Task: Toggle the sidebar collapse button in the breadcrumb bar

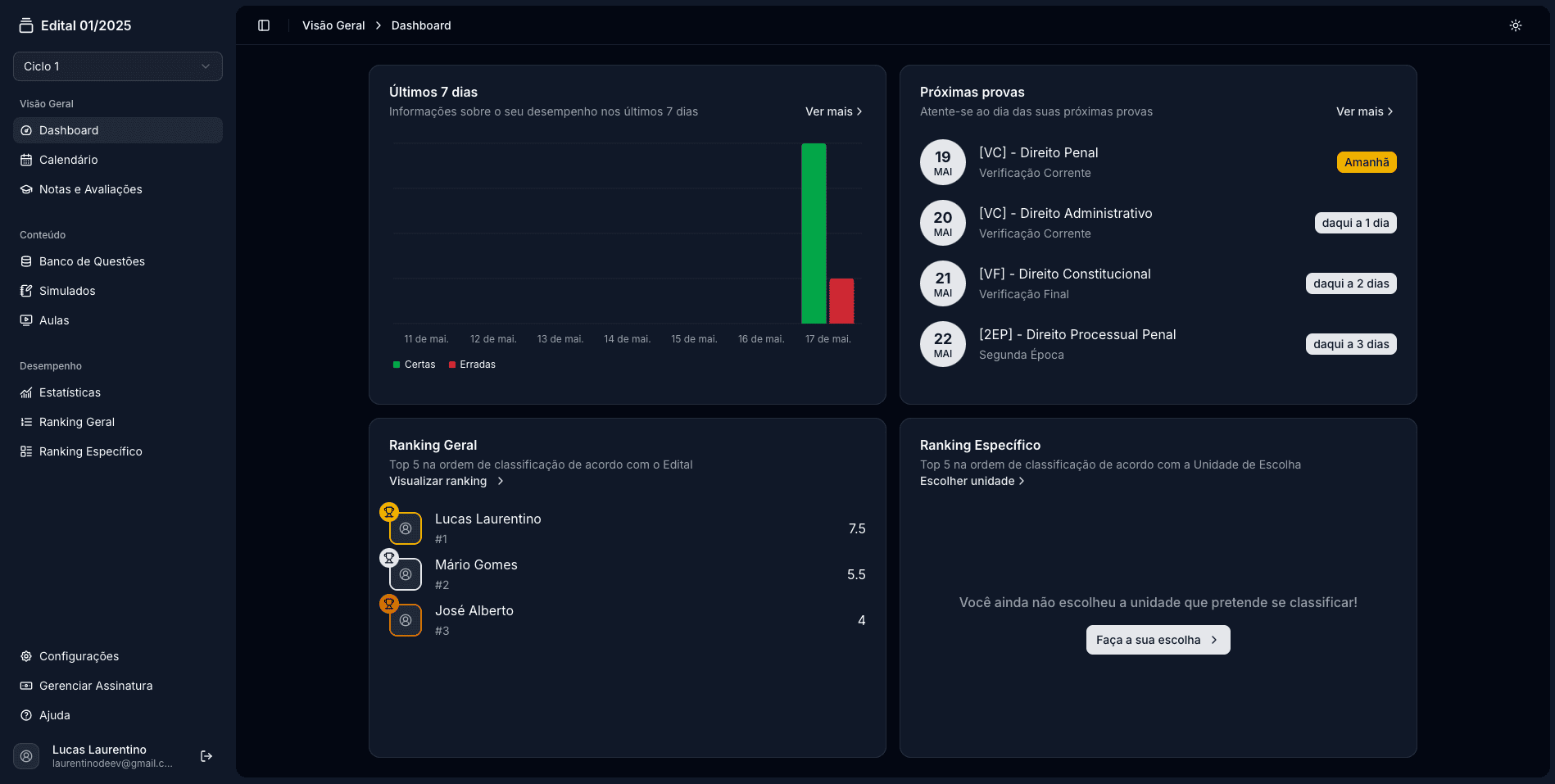Action: 264,25
